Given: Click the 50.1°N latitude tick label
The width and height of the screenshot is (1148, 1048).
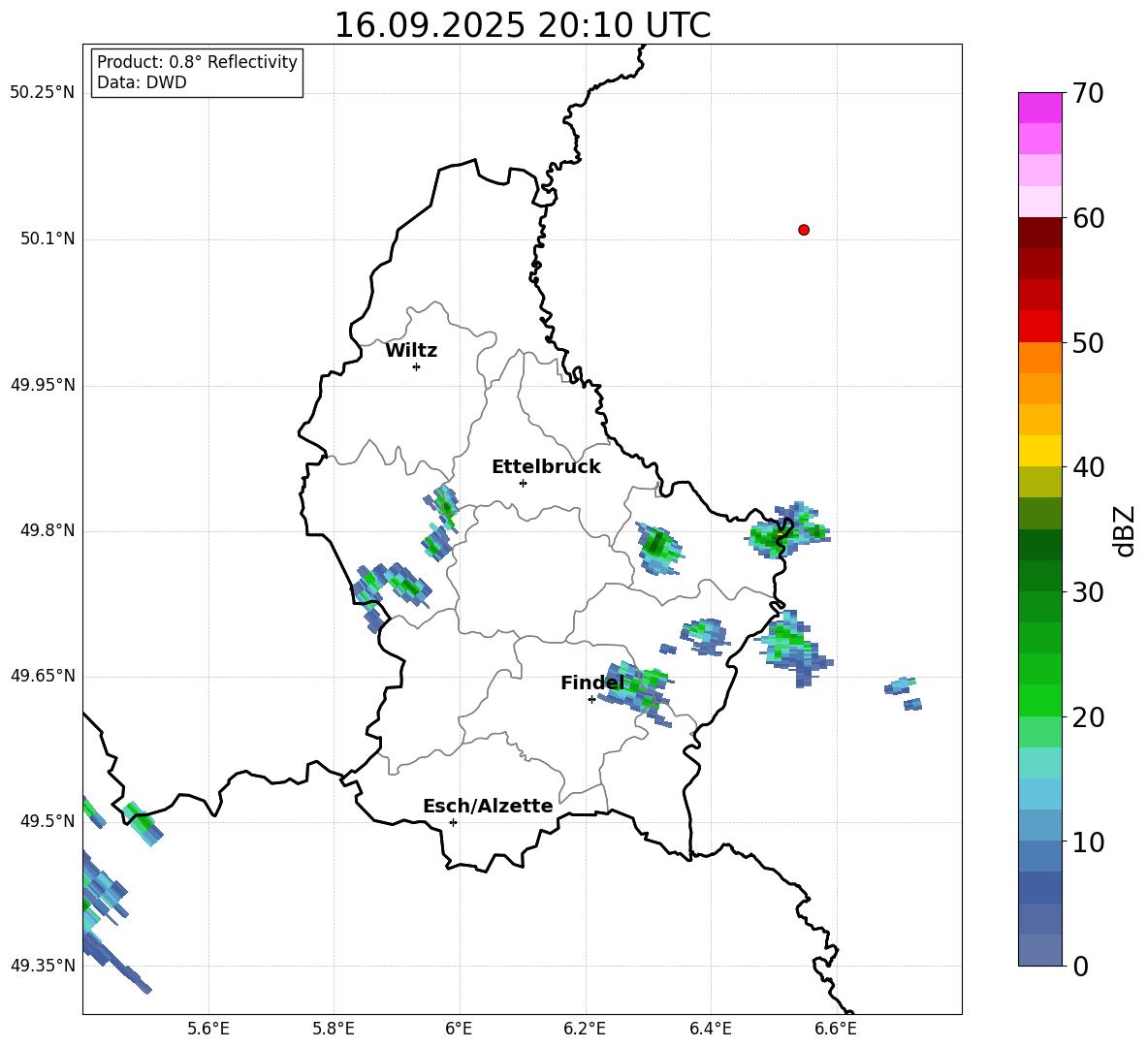Looking at the screenshot, I should pos(48,239).
